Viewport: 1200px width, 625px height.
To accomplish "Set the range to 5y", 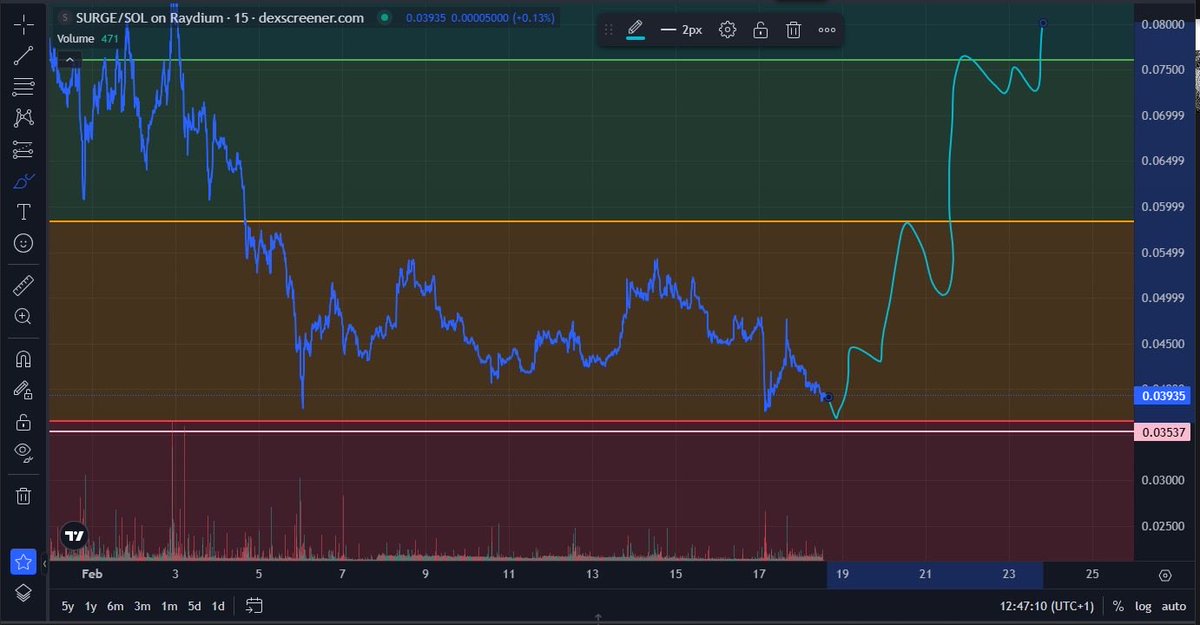I will pos(68,606).
